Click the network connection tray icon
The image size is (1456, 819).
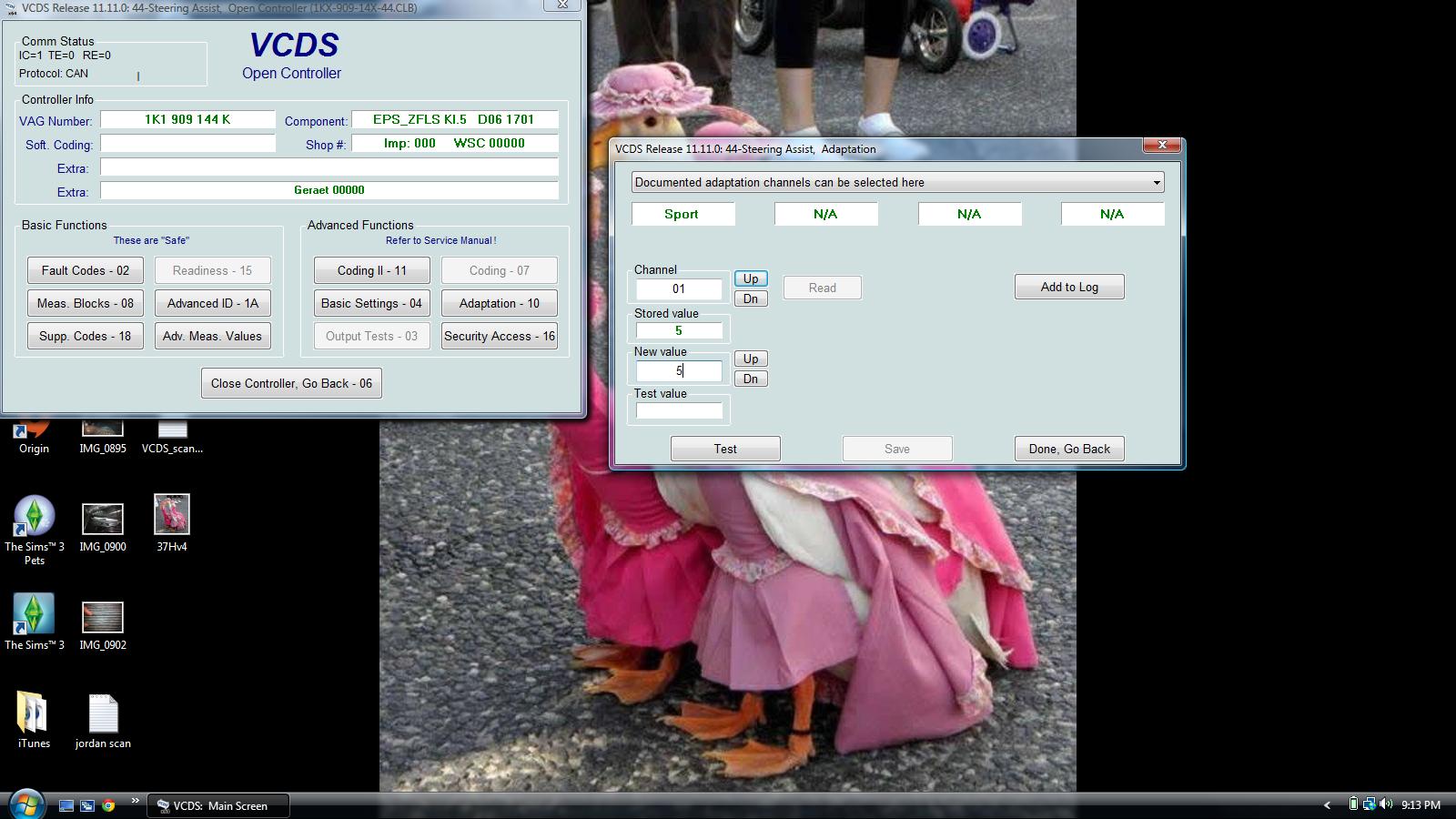(1369, 804)
